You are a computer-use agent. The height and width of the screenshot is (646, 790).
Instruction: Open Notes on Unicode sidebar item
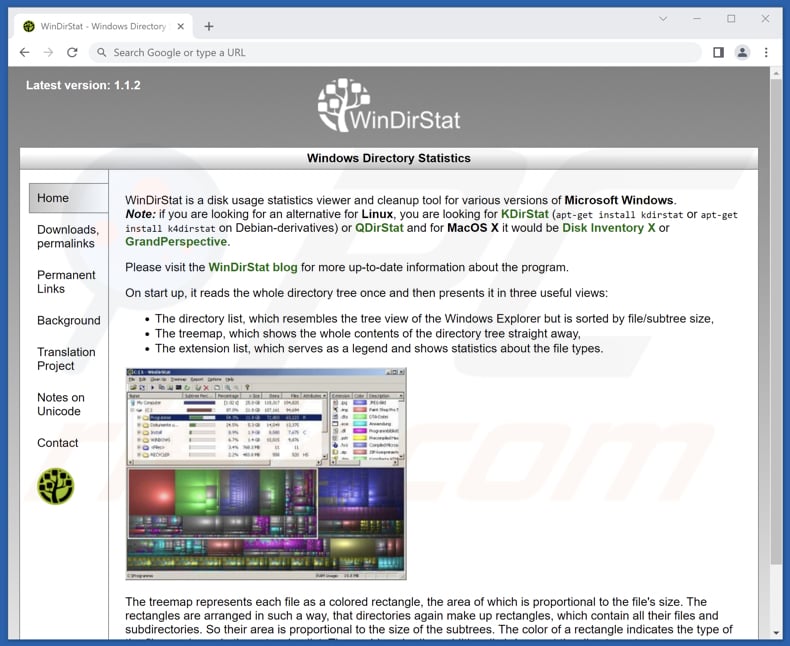pyautogui.click(x=60, y=404)
